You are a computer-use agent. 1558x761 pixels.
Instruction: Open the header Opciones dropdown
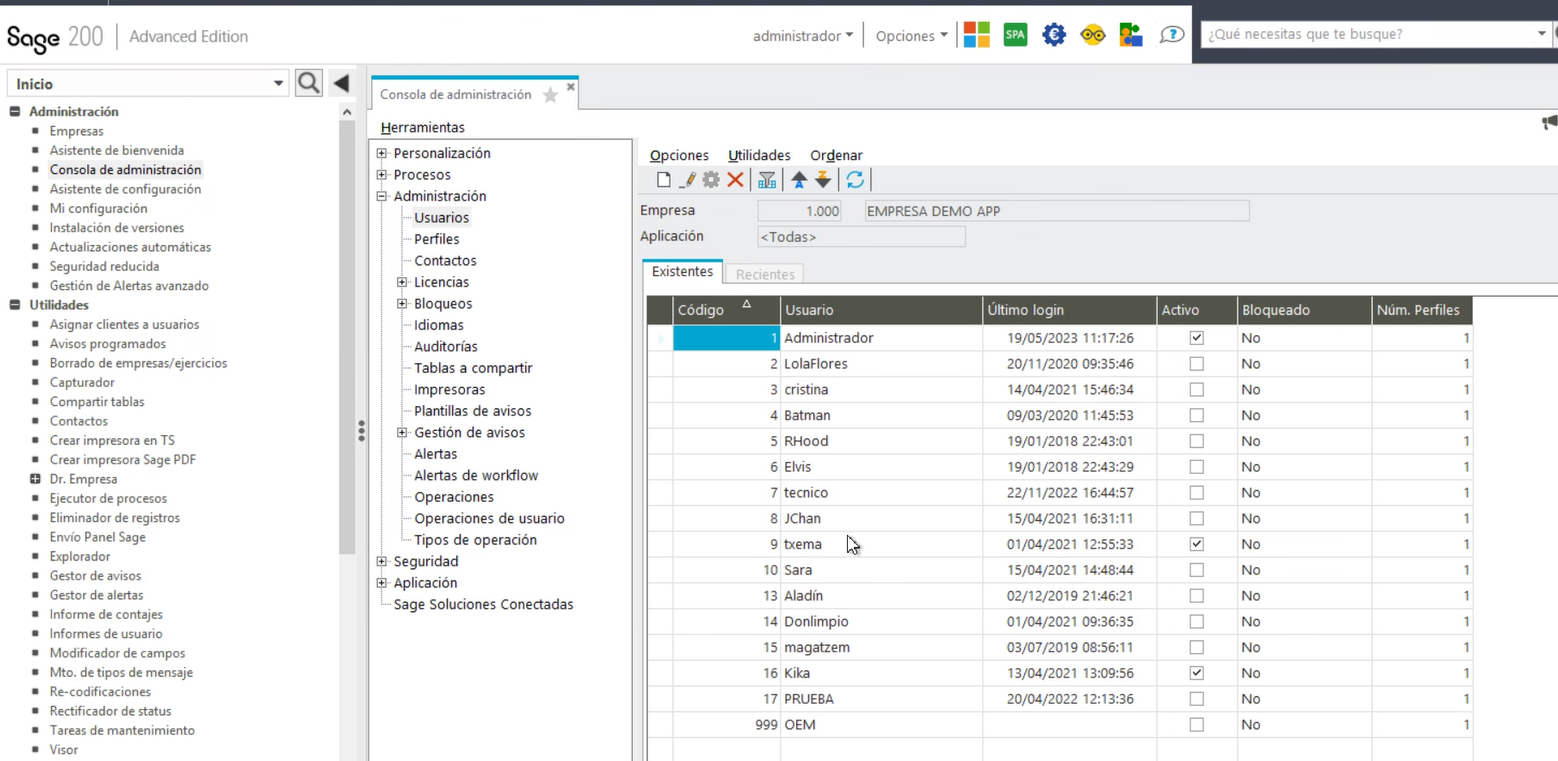[911, 36]
